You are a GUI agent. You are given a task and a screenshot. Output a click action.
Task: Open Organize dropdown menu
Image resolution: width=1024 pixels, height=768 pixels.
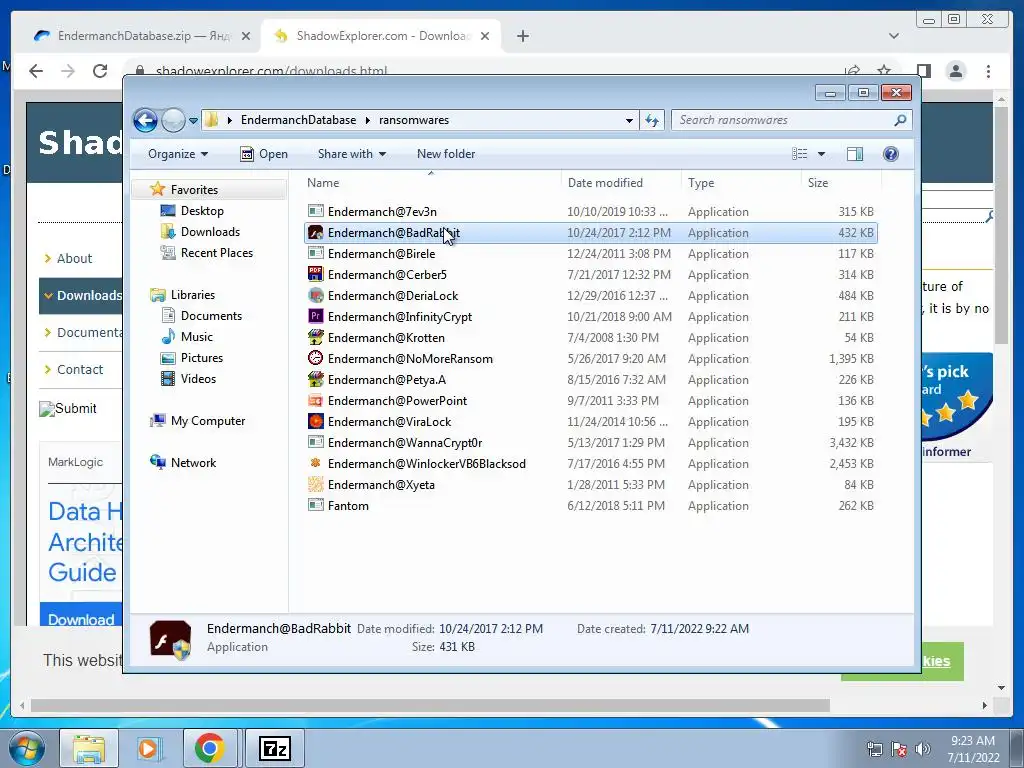coord(178,154)
